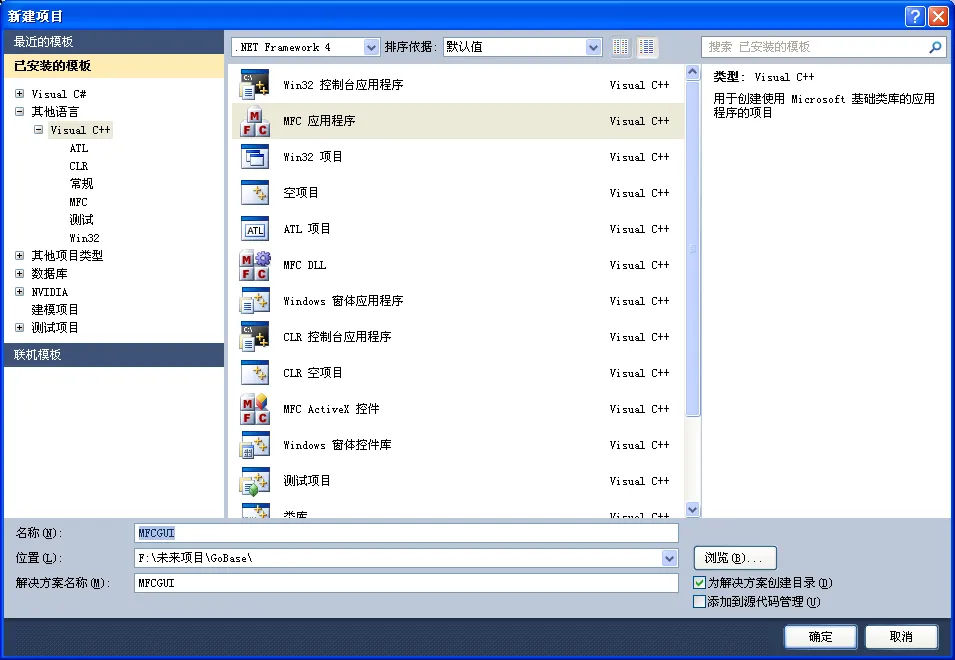The width and height of the screenshot is (955, 660).
Task: Open the 联机模板 section
Action: (114, 354)
